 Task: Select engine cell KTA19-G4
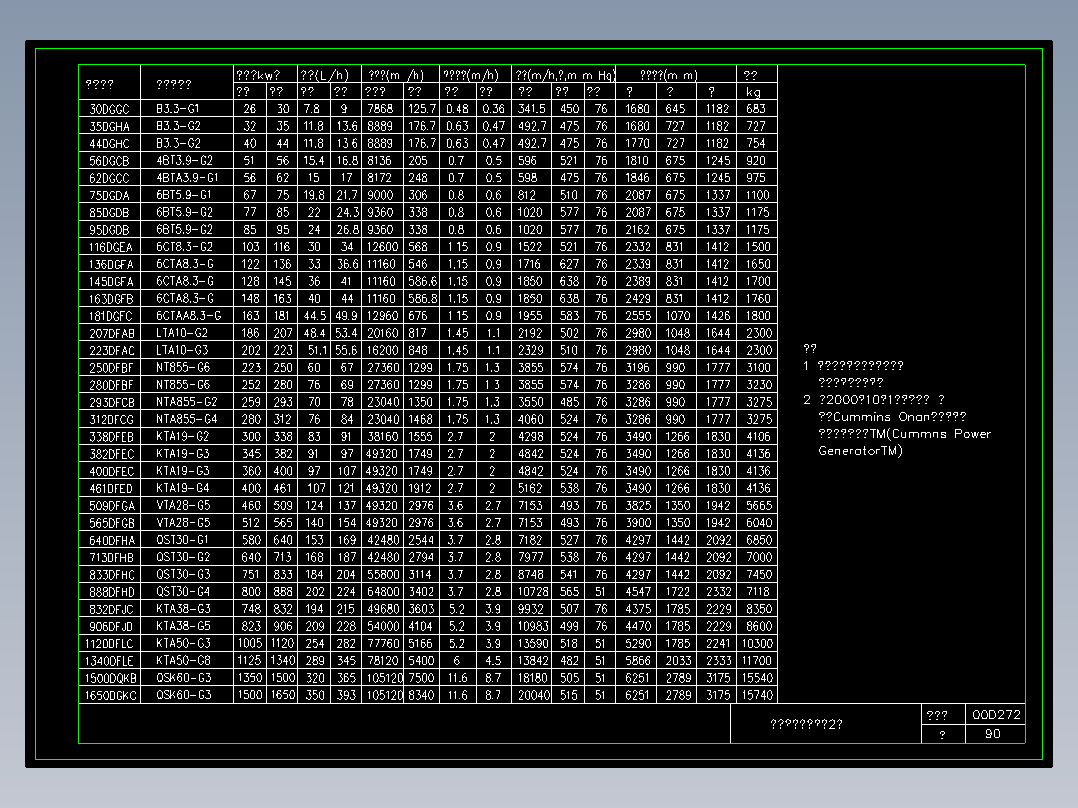tap(187, 488)
